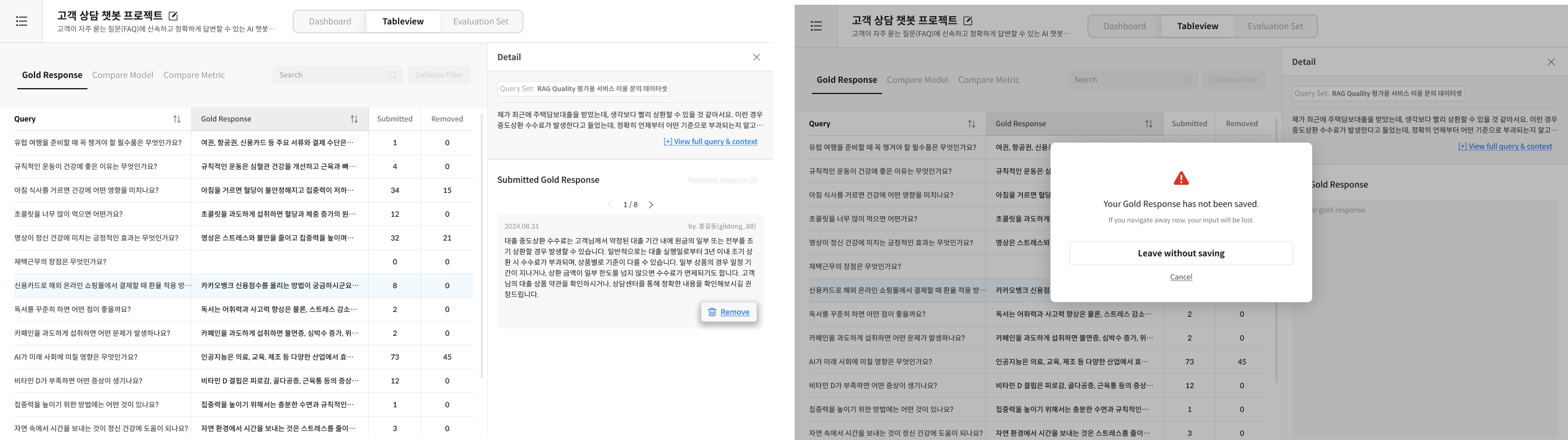Image resolution: width=1568 pixels, height=440 pixels.
Task: Open the Removed response (0) link
Action: tap(723, 180)
